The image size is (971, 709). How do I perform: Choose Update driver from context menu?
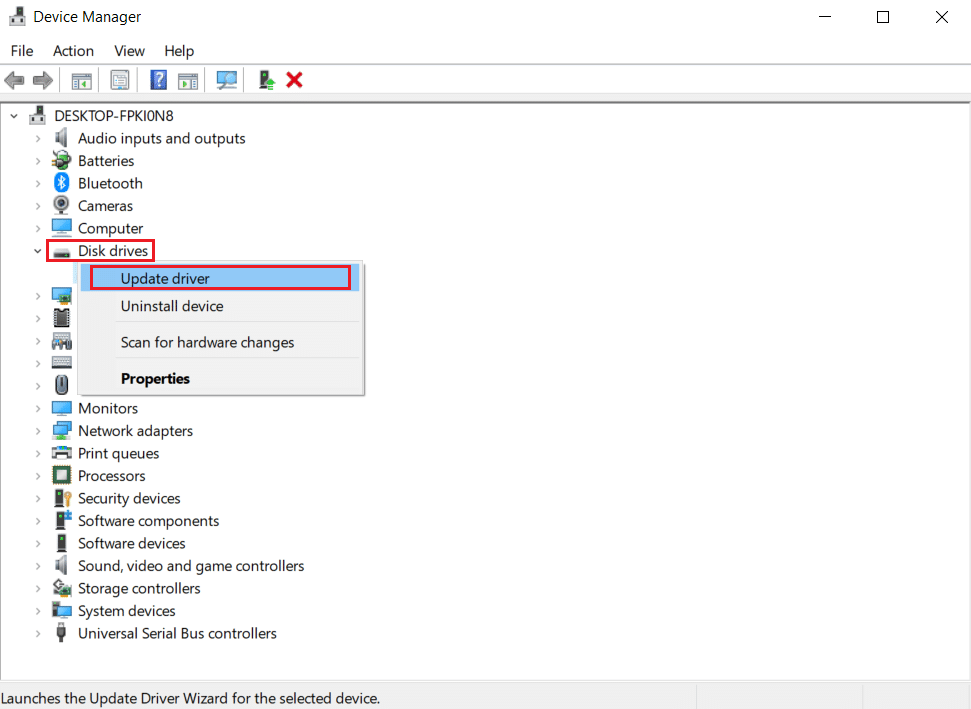coord(220,279)
